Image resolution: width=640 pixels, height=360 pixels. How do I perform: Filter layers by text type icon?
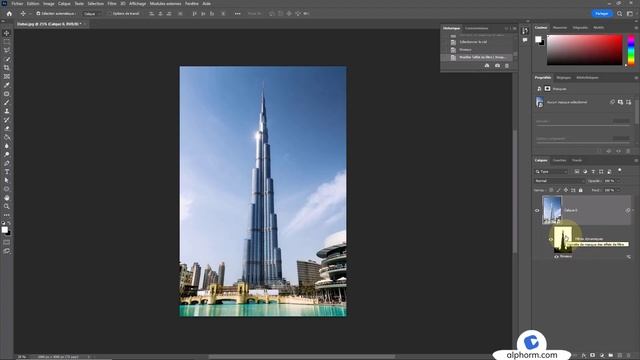(x=593, y=172)
